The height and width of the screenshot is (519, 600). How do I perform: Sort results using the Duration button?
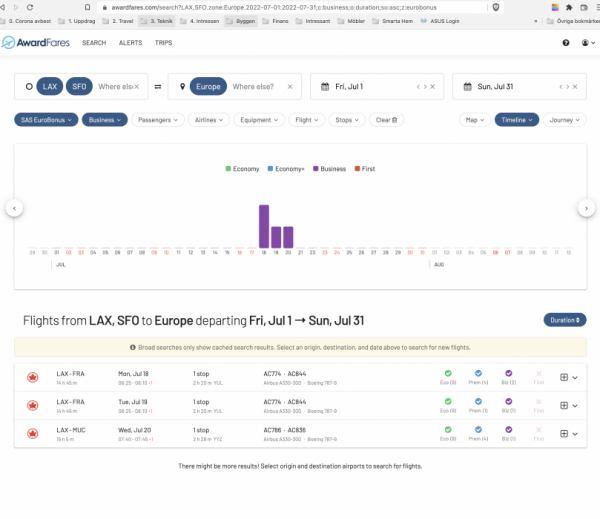pos(565,320)
